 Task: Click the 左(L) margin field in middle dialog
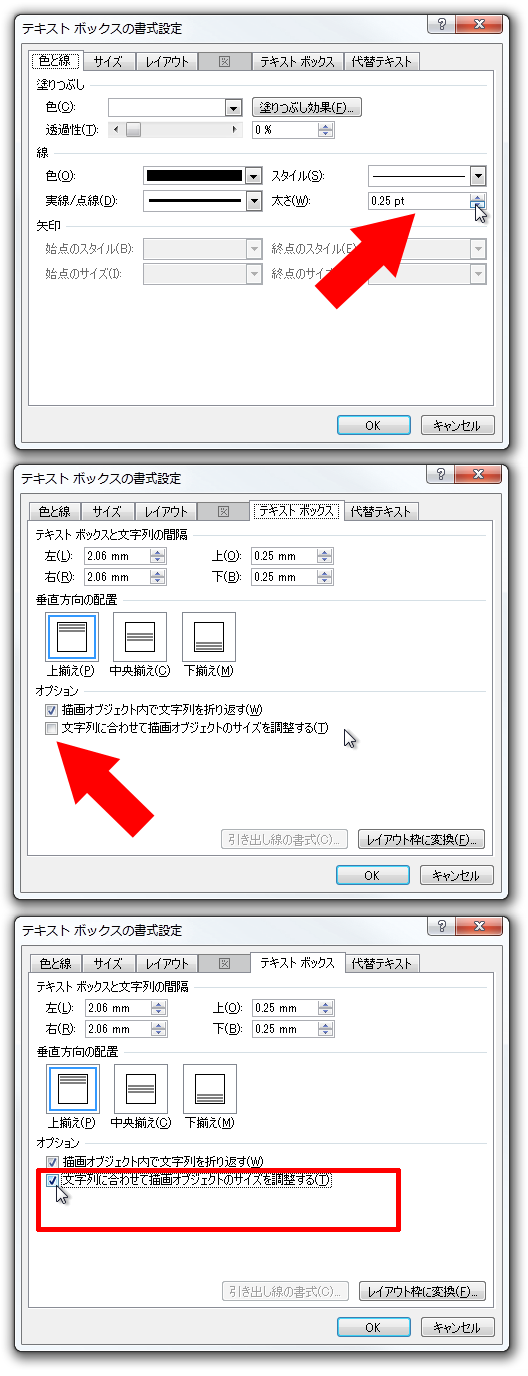[125, 555]
